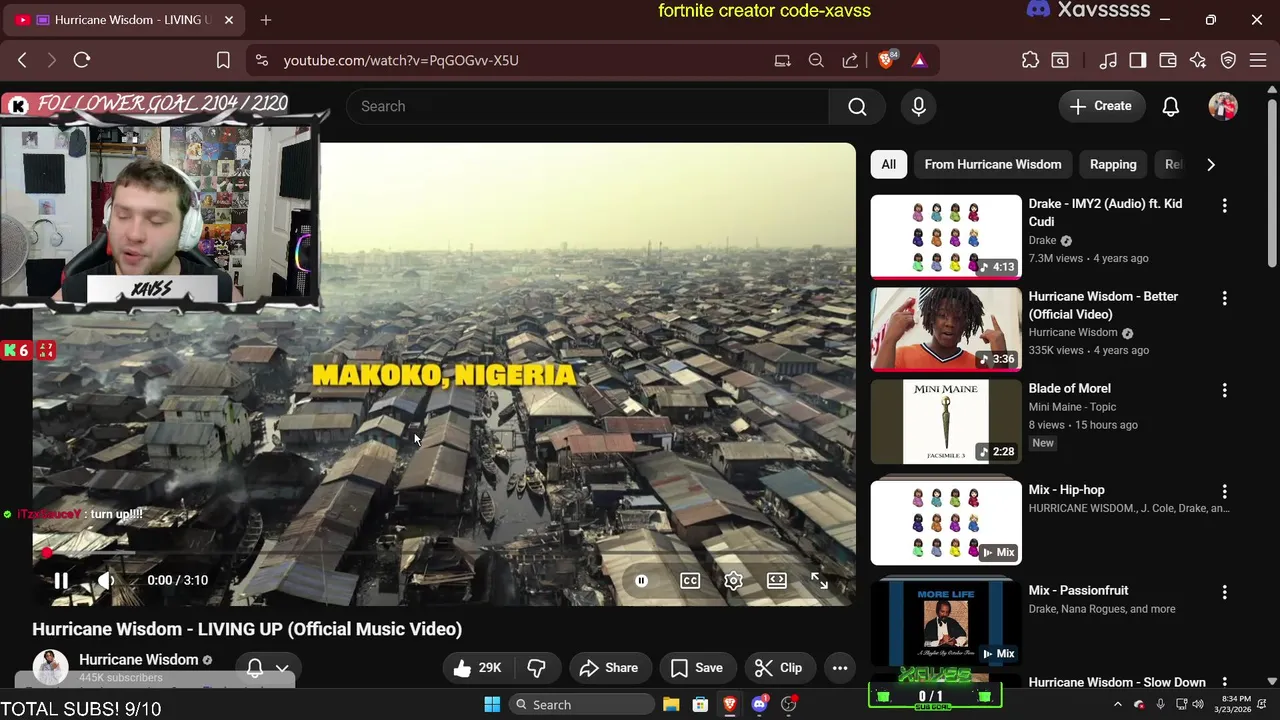
Task: Open YouTube notifications bell
Action: [x=1171, y=106]
